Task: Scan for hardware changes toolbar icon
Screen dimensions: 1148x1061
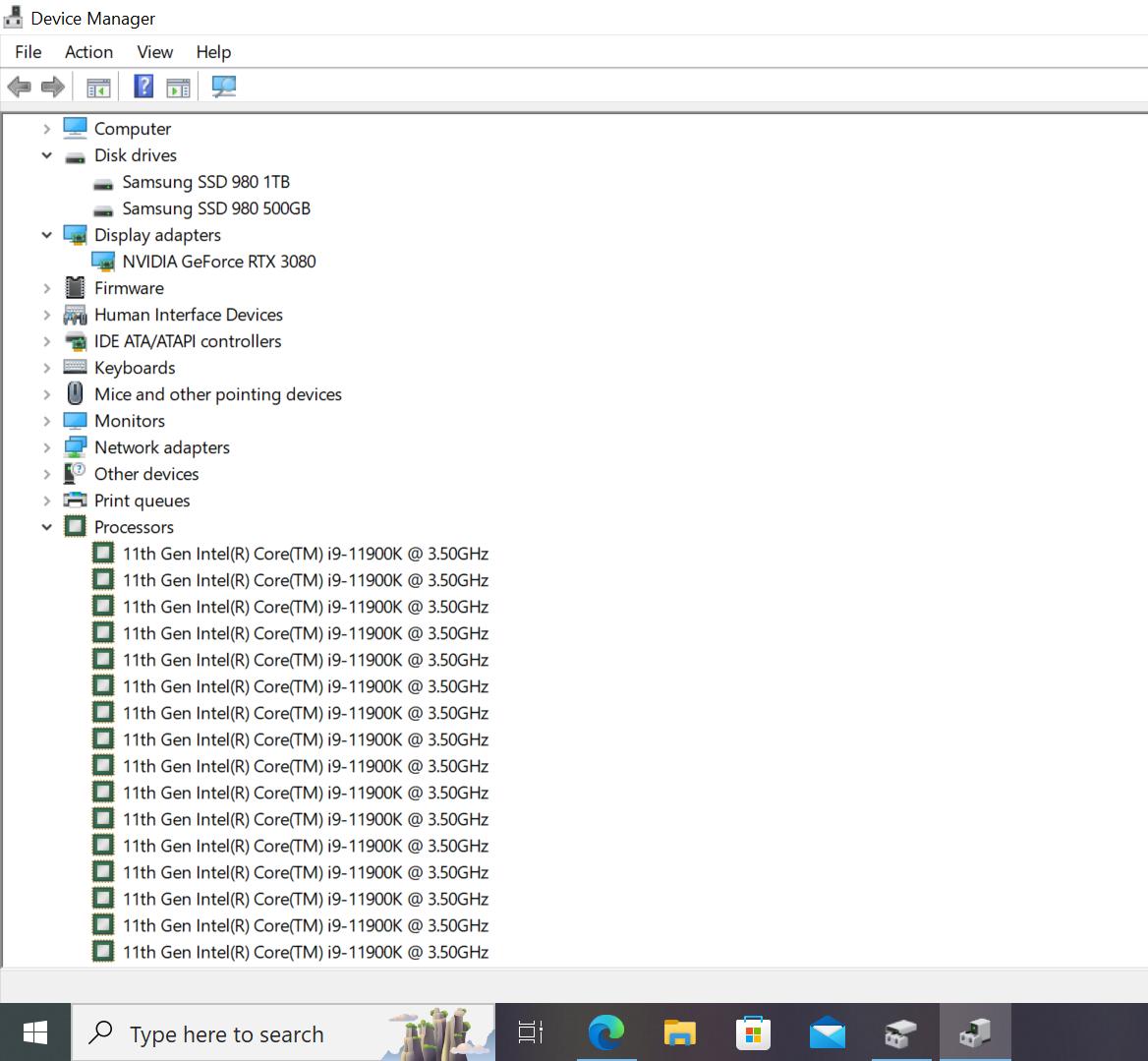Action: (x=223, y=87)
